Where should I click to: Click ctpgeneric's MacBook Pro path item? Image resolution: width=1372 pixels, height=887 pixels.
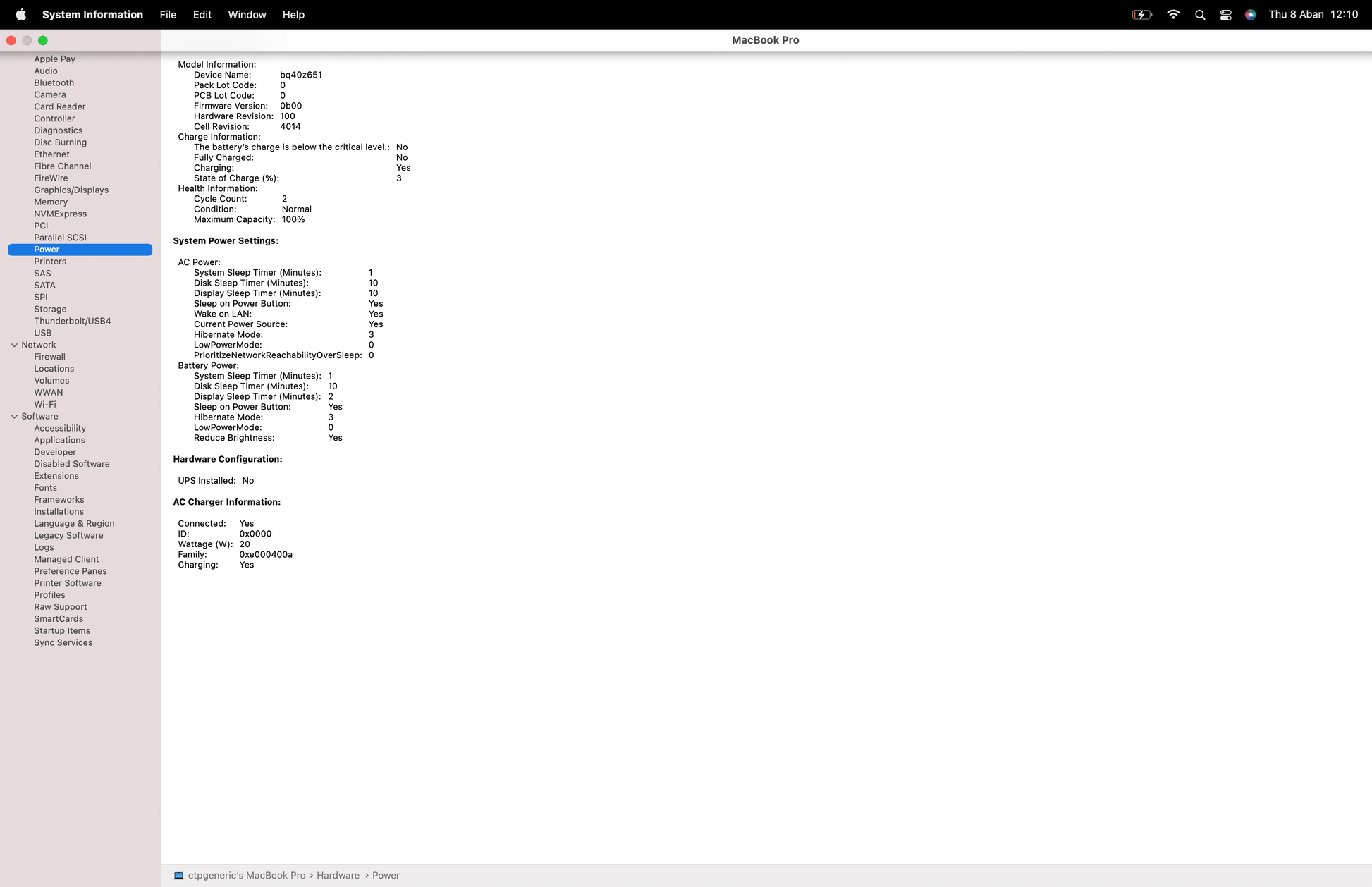click(x=246, y=875)
